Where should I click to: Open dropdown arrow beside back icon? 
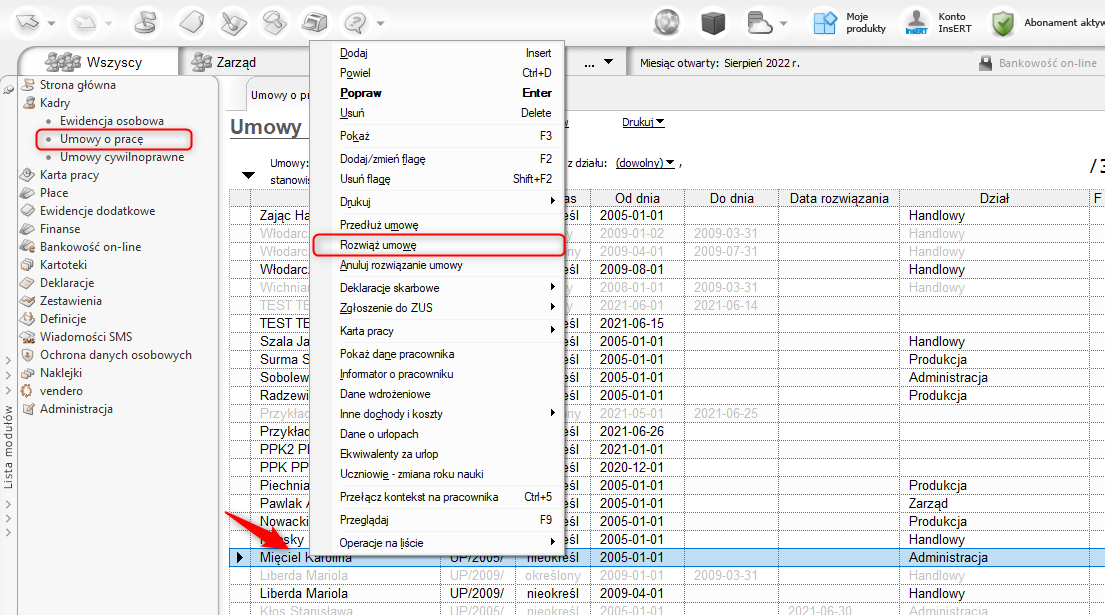pos(51,23)
